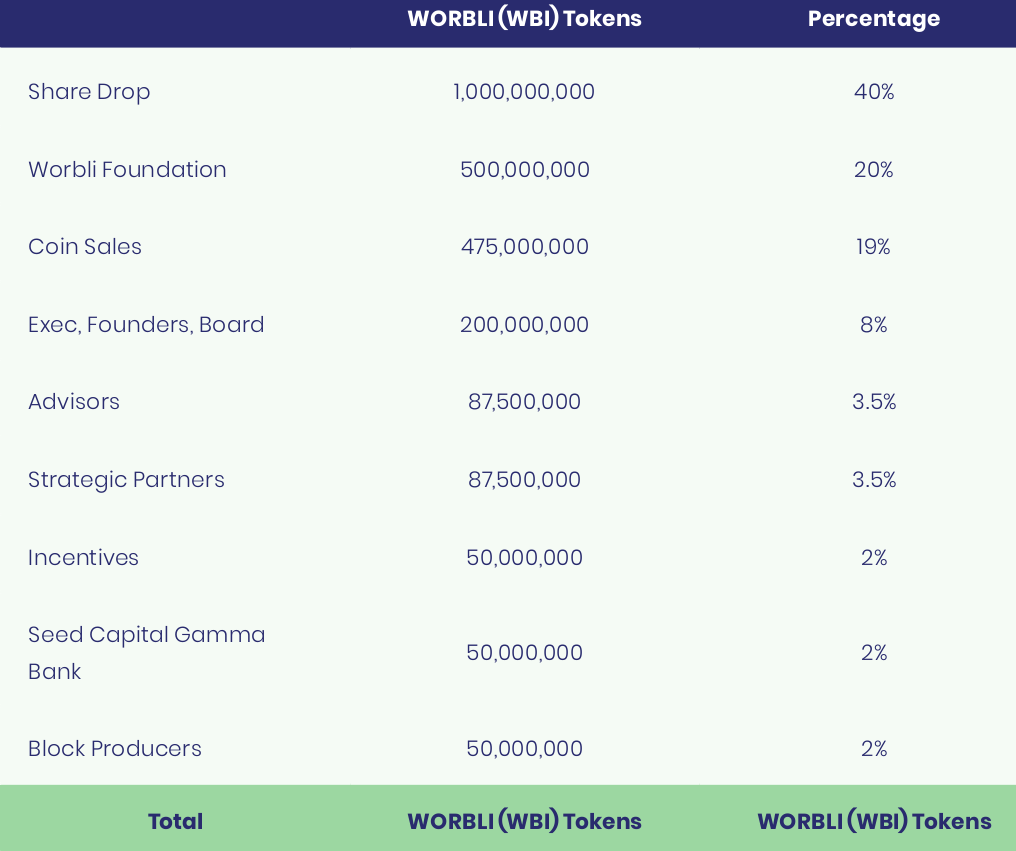Click the "Percentage" column header
The width and height of the screenshot is (1016, 851).
point(873,19)
